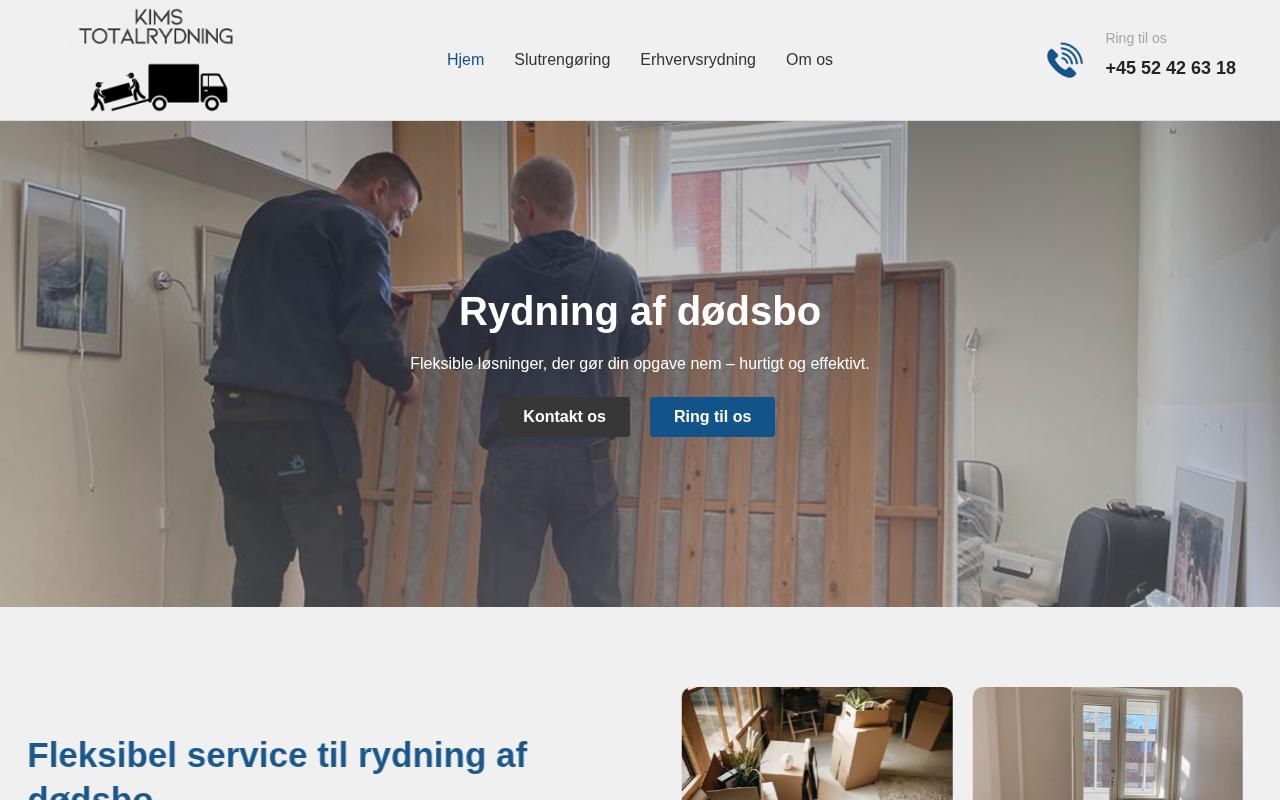This screenshot has width=1280, height=800.
Task: Click the dark Kontakt os button
Action: tap(565, 417)
